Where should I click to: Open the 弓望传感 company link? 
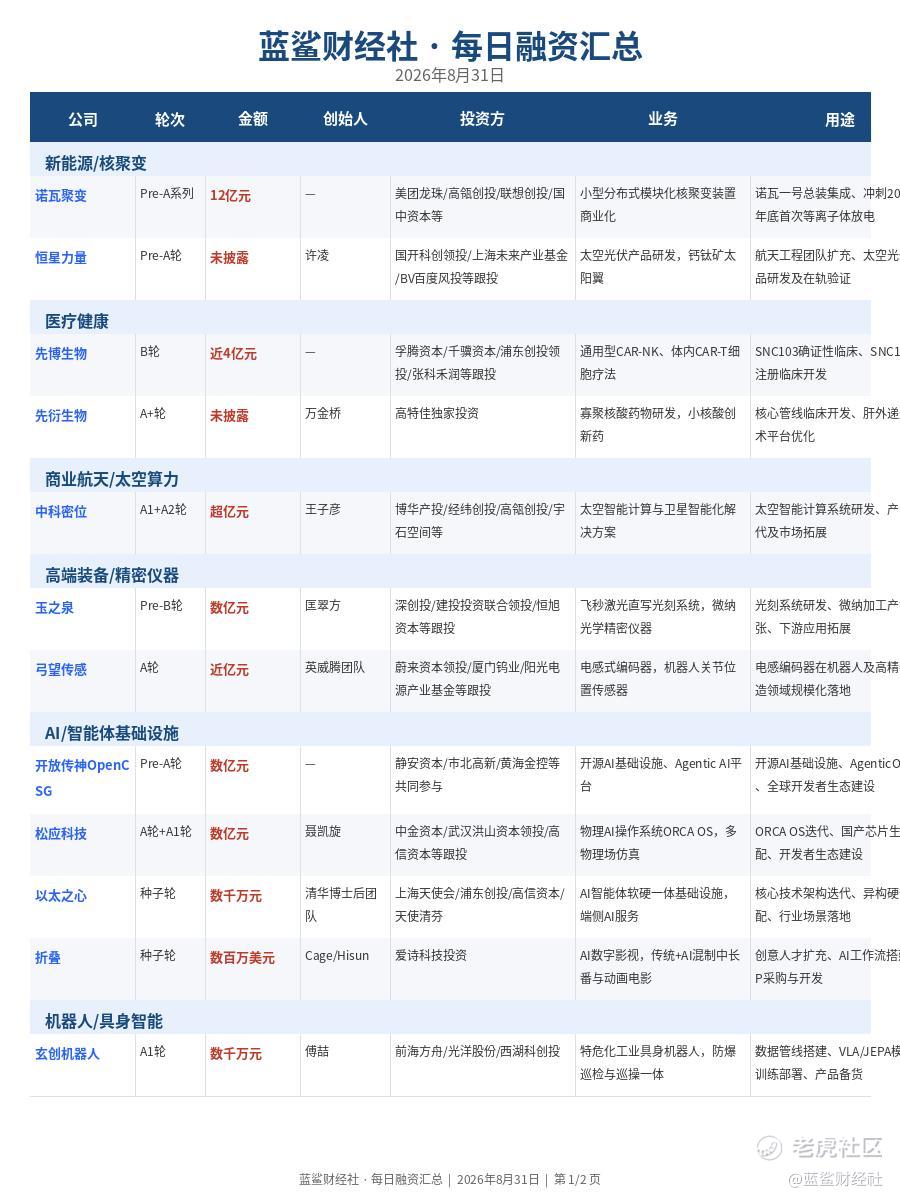(x=61, y=670)
